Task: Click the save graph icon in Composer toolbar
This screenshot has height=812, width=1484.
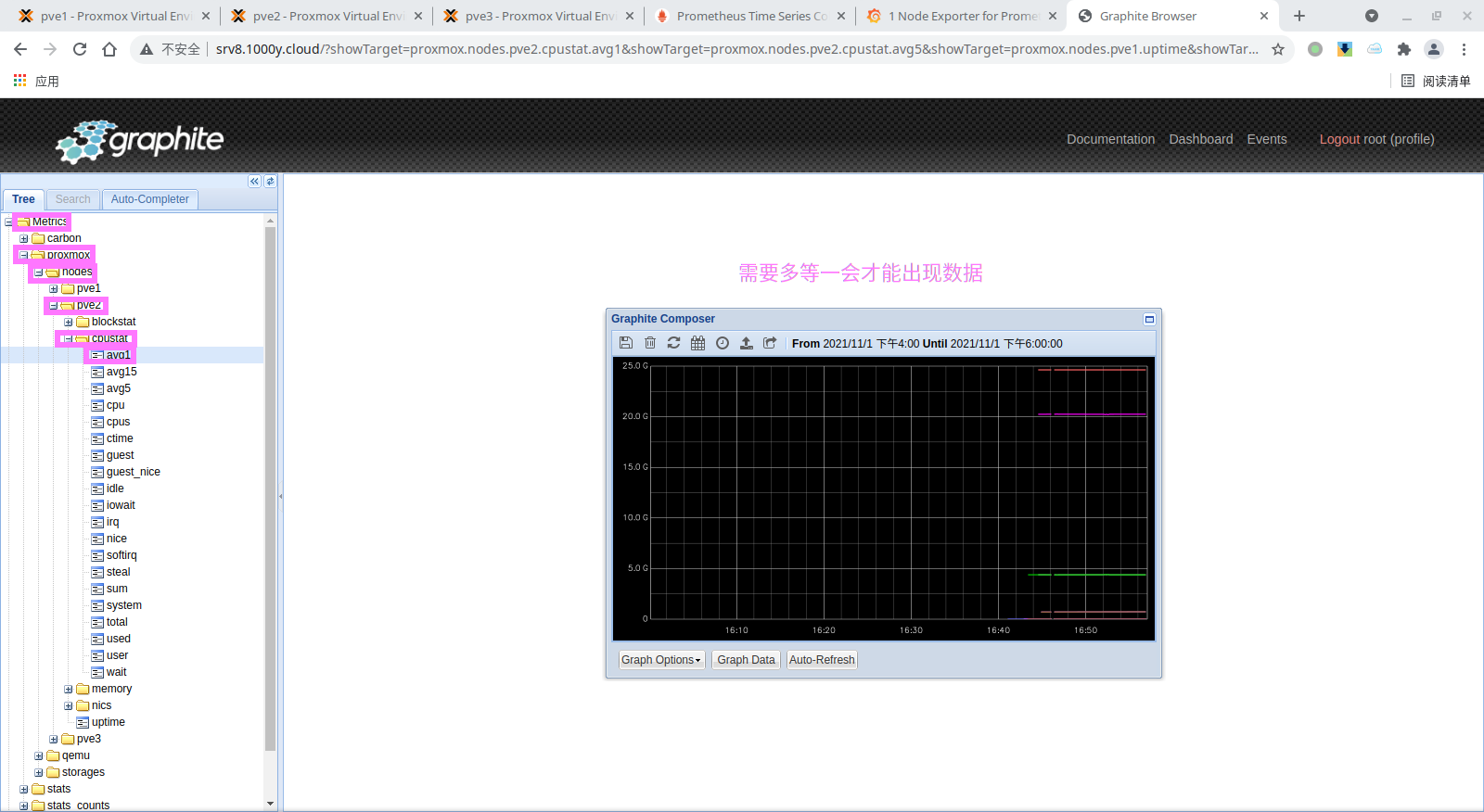Action: [x=626, y=343]
